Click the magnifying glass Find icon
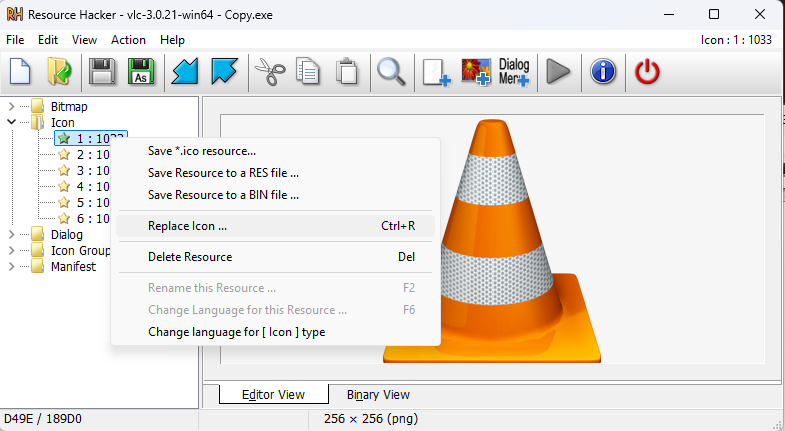Viewport: 785px width, 431px height. 391,72
